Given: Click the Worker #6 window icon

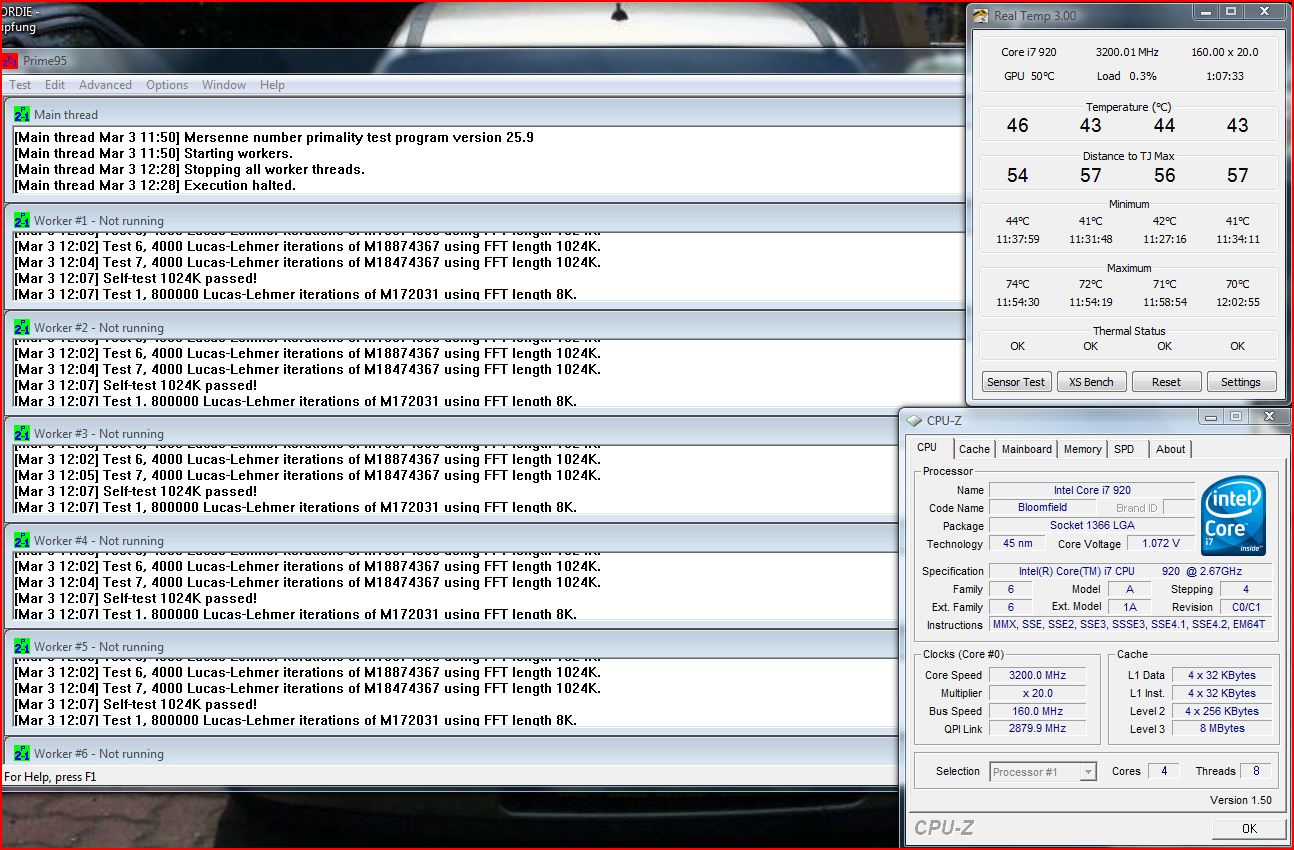Looking at the screenshot, I should [x=22, y=753].
